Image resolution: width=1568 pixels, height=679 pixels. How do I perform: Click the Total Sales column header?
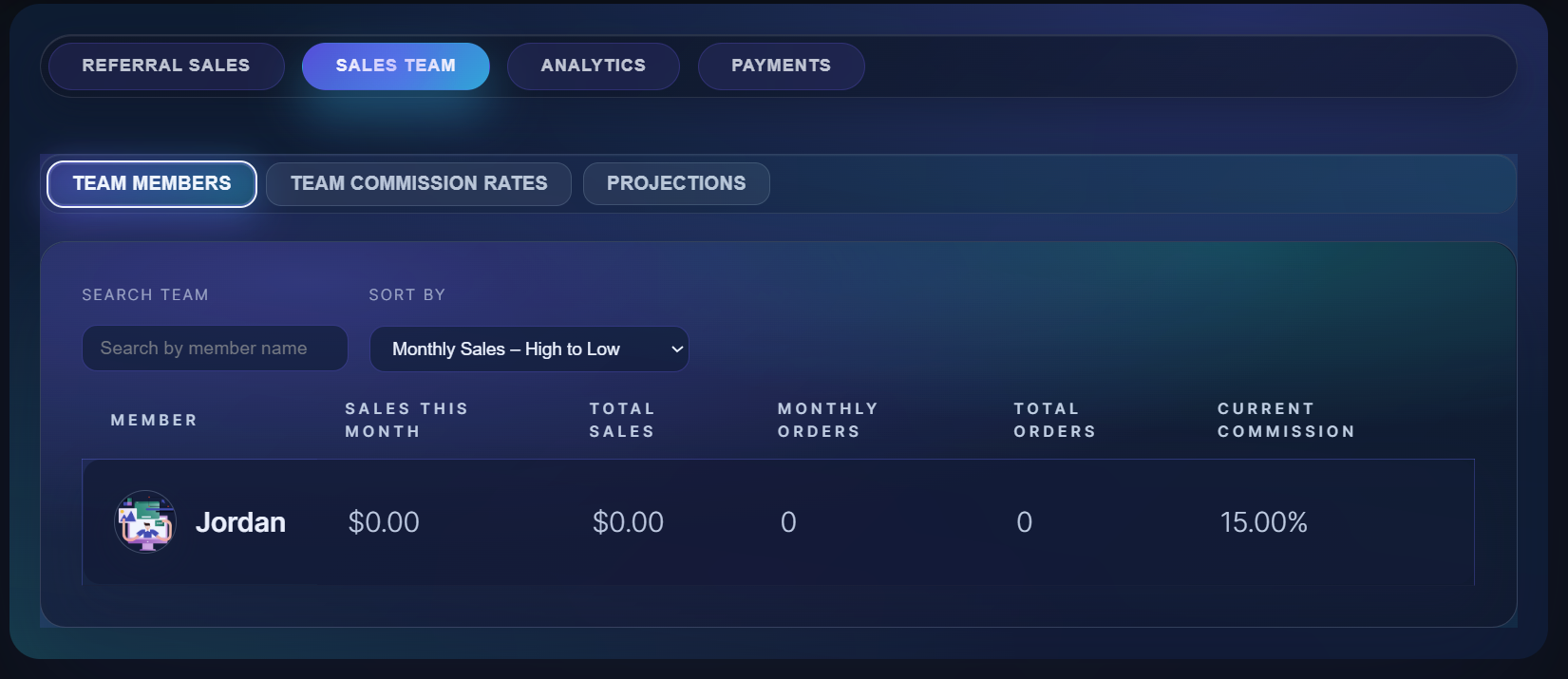tap(622, 419)
